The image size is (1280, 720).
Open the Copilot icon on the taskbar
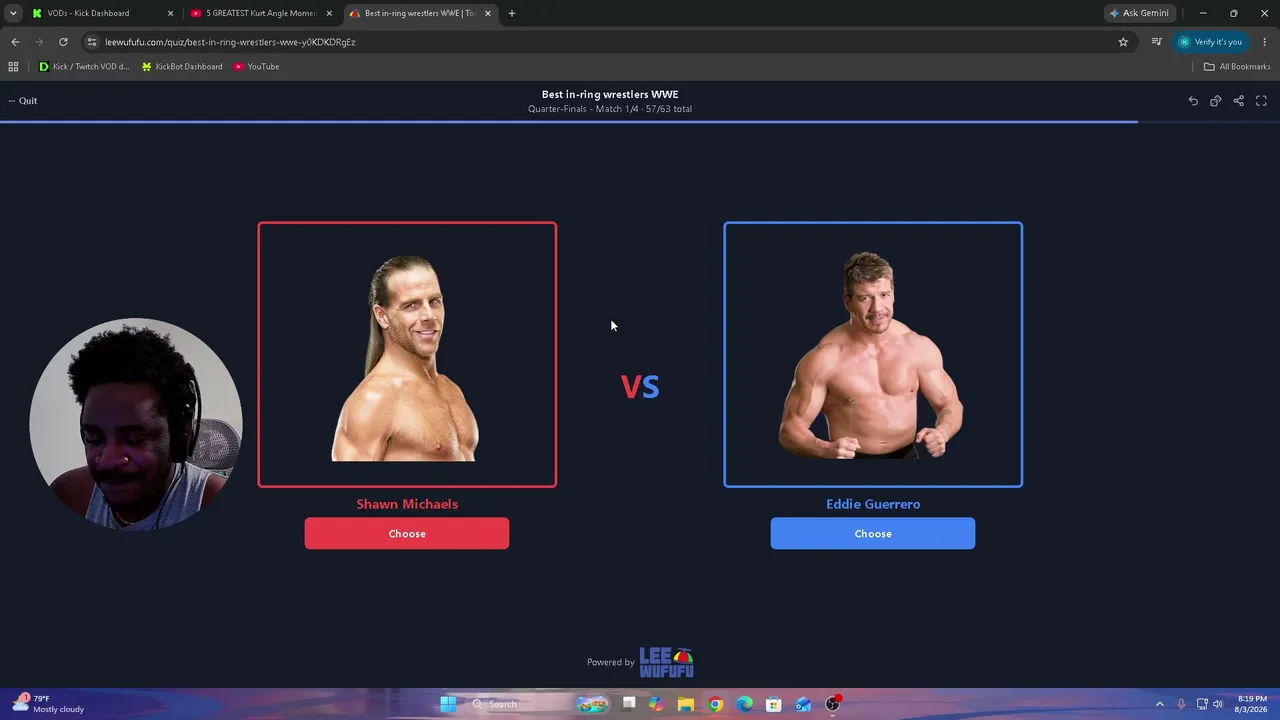tap(656, 704)
